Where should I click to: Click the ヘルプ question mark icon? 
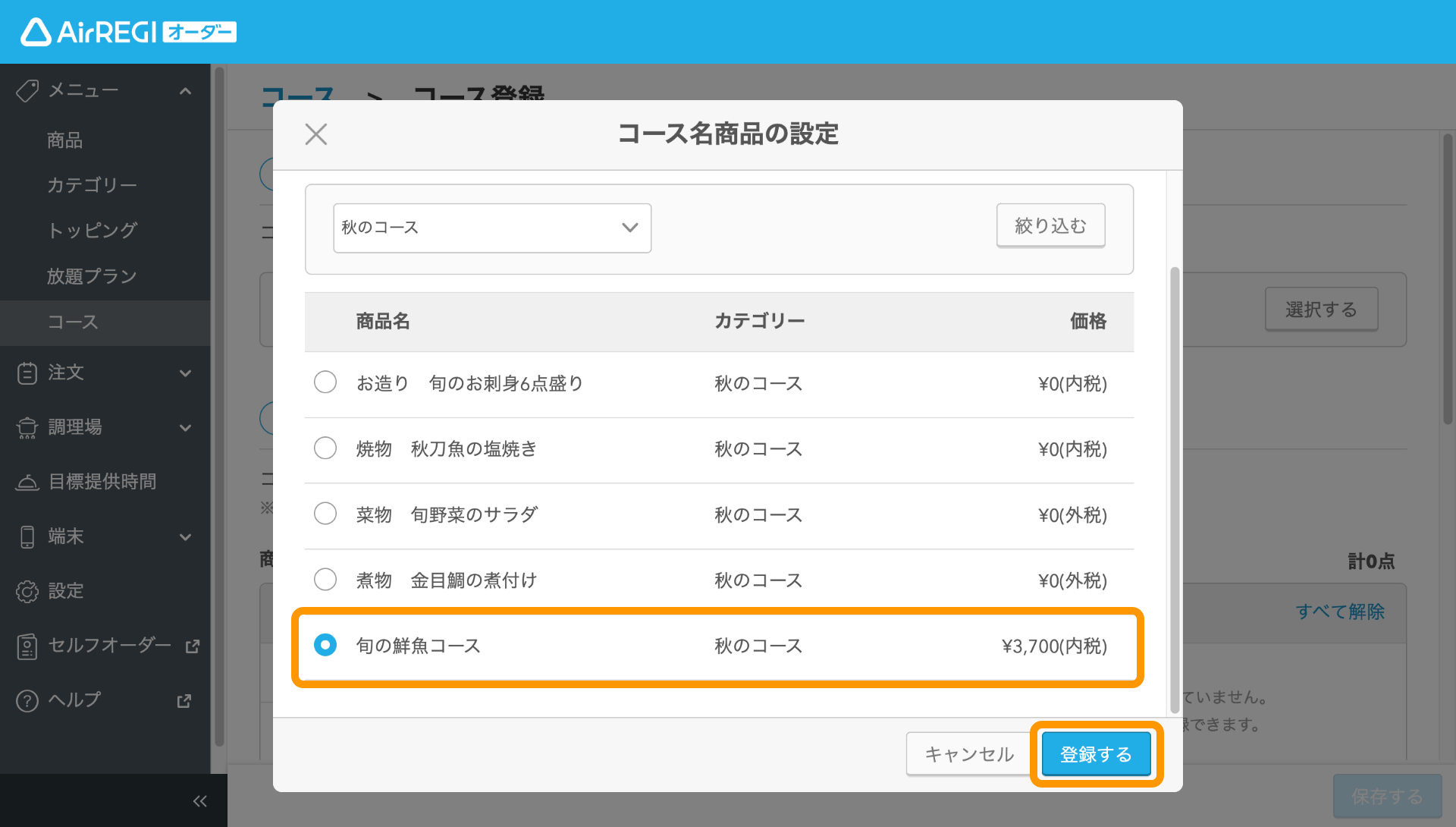27,700
